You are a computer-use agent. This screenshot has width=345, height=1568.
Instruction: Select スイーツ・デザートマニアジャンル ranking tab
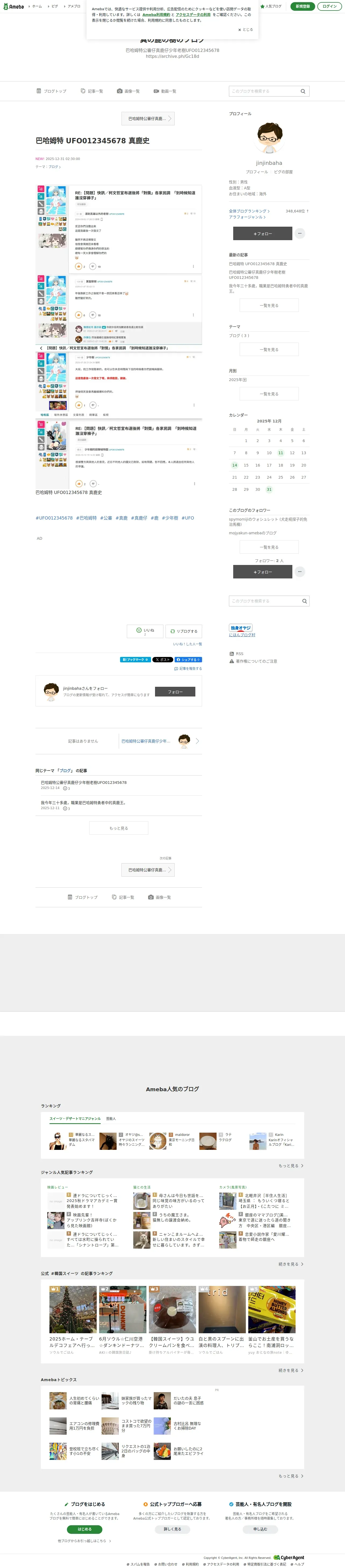(75, 1119)
